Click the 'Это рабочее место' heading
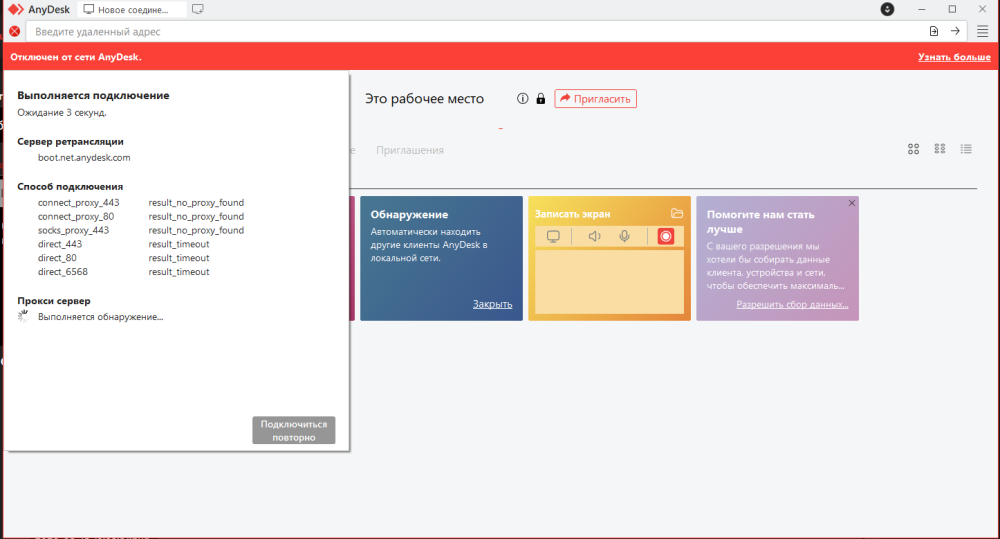 tap(424, 99)
